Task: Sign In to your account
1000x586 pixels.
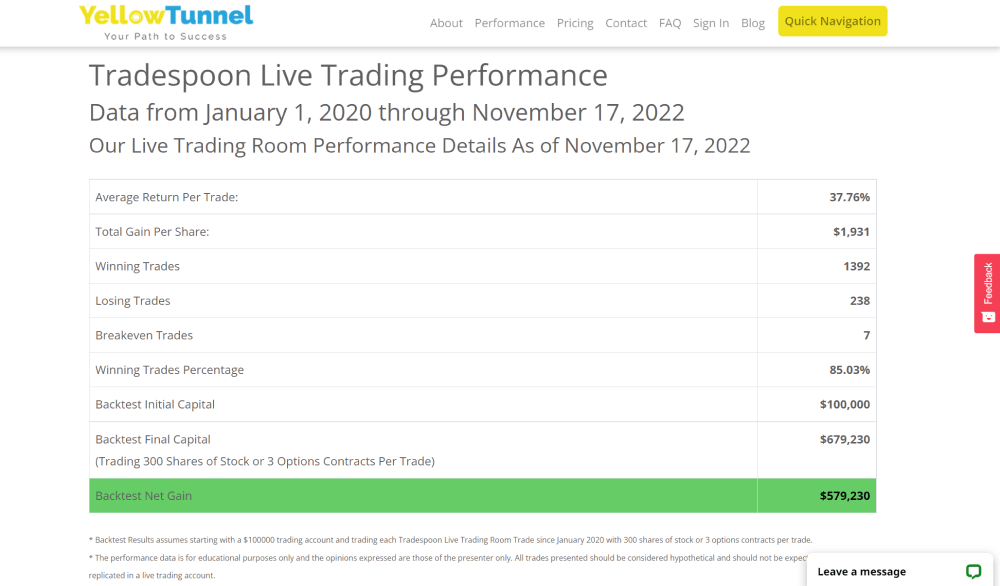Action: (711, 22)
